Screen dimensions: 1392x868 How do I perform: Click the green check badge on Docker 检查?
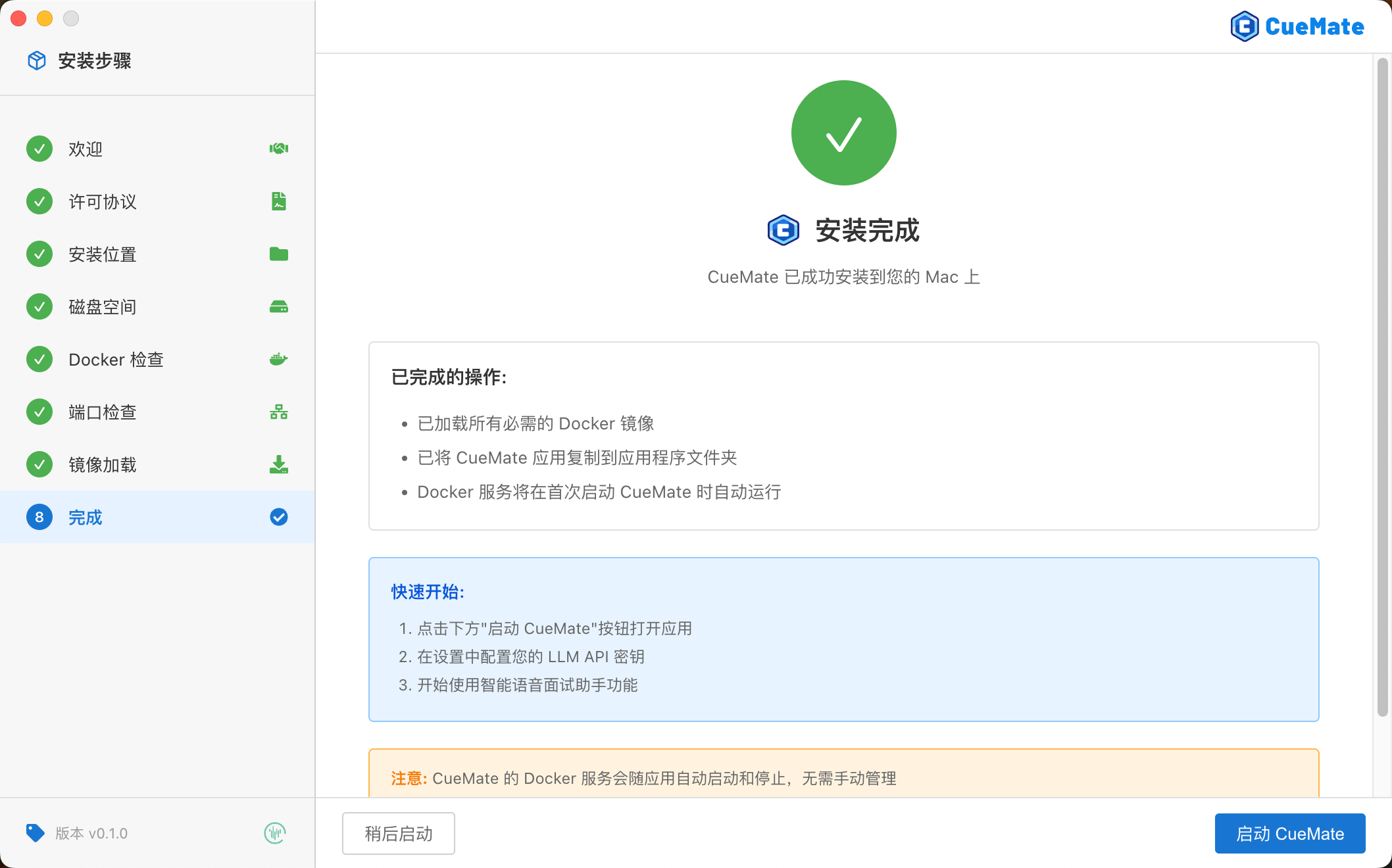[x=39, y=359]
